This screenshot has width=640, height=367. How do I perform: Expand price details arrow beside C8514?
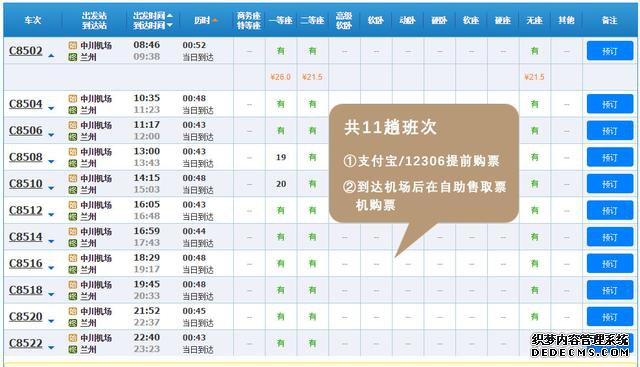click(x=51, y=241)
